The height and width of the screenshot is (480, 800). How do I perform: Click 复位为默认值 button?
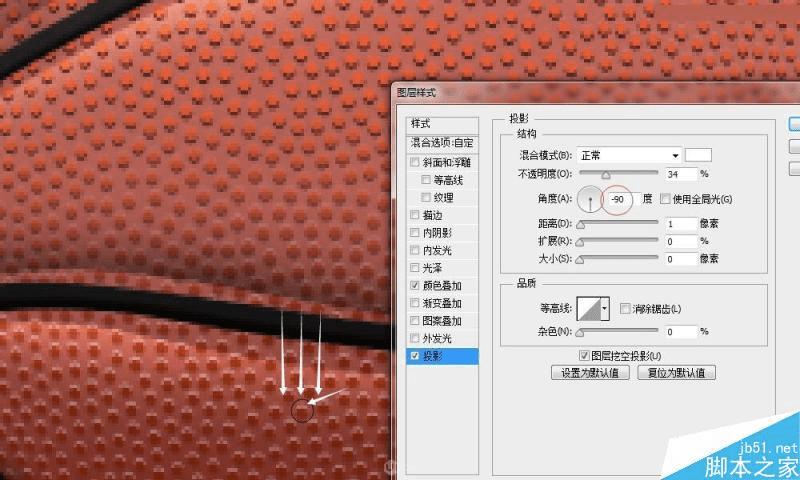[x=676, y=373]
